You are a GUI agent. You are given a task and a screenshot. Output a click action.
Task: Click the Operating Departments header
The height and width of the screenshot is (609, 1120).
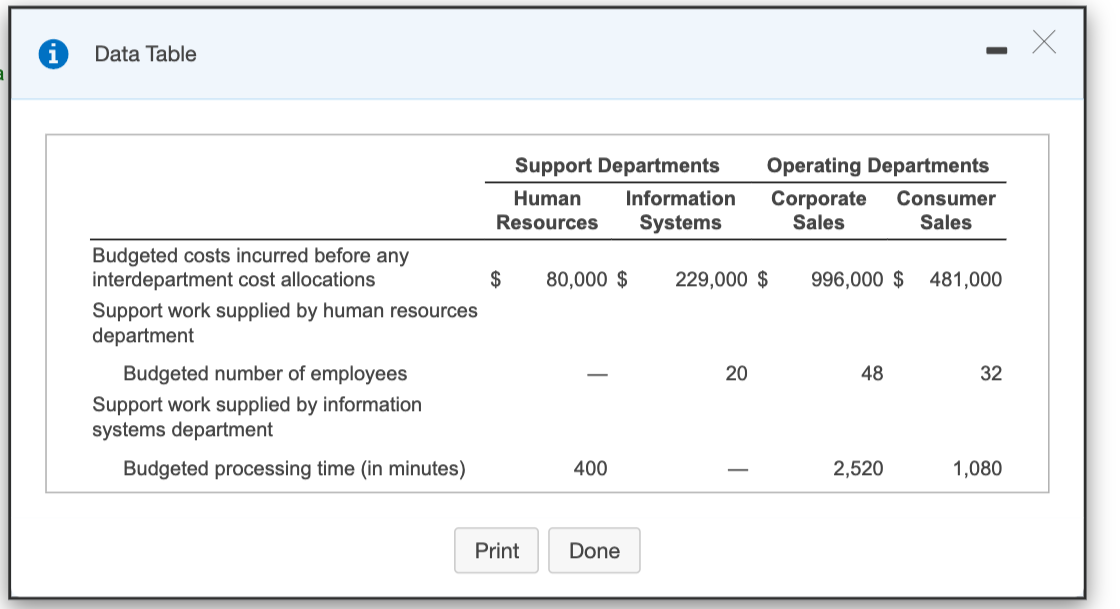pyautogui.click(x=877, y=165)
